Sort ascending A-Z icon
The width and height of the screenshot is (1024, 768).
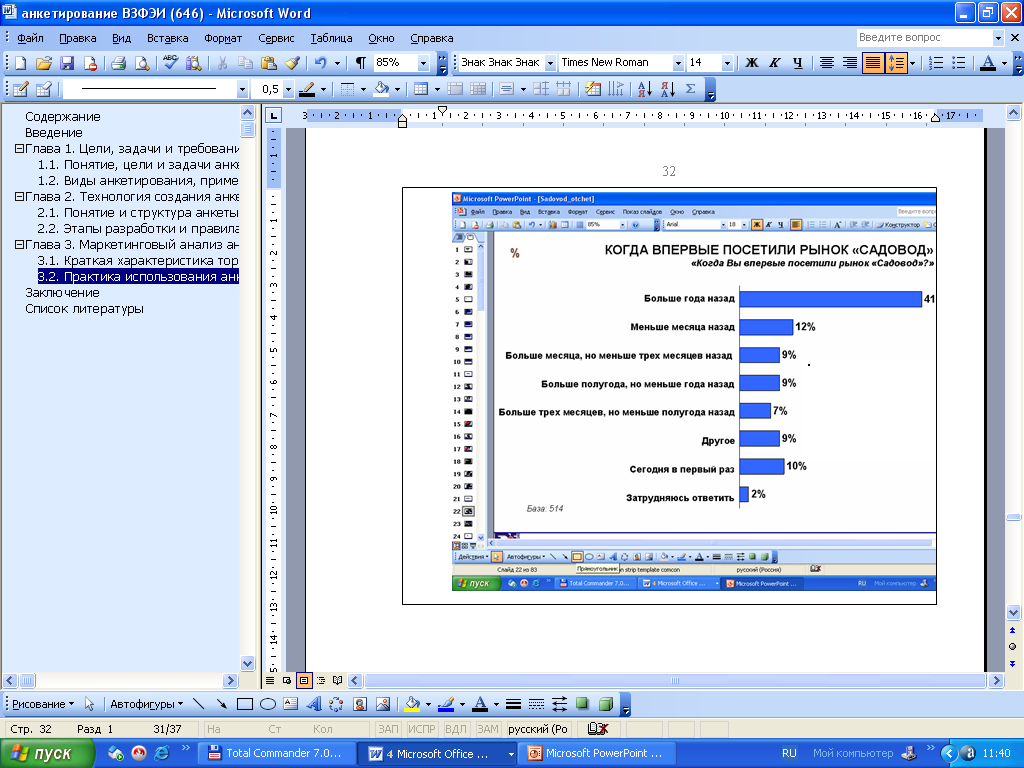click(x=644, y=89)
